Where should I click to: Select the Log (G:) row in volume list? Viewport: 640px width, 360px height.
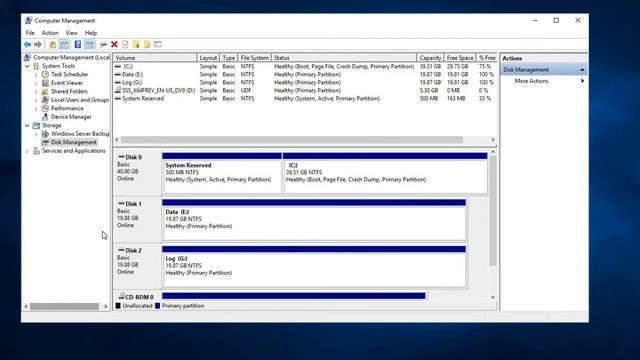coord(305,82)
